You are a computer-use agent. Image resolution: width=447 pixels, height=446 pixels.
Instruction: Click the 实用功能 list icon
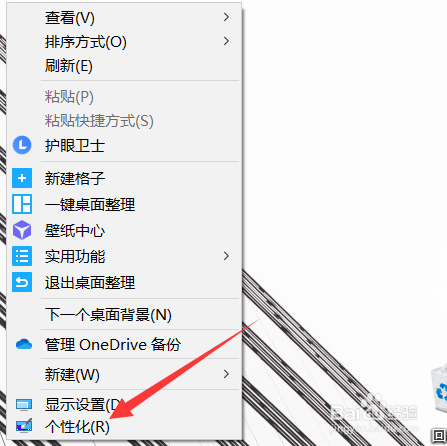pos(22,256)
